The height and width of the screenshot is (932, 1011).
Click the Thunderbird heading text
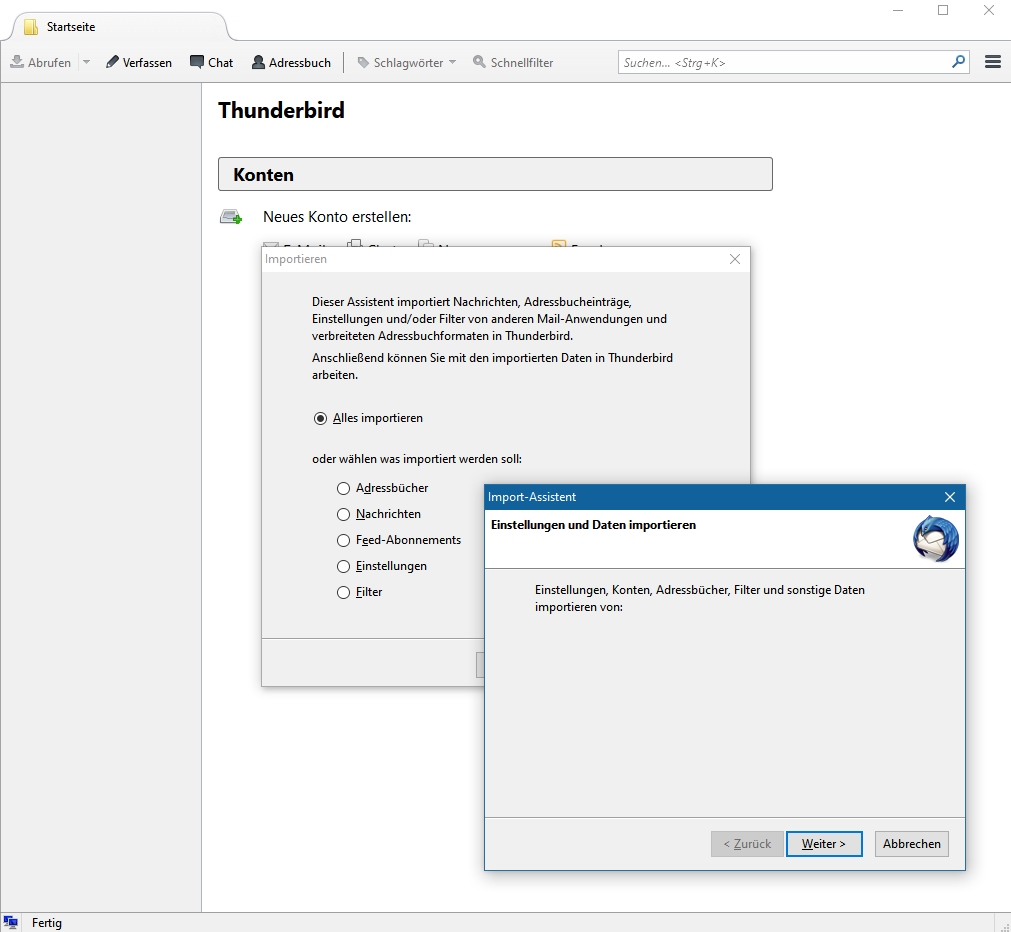[x=281, y=110]
